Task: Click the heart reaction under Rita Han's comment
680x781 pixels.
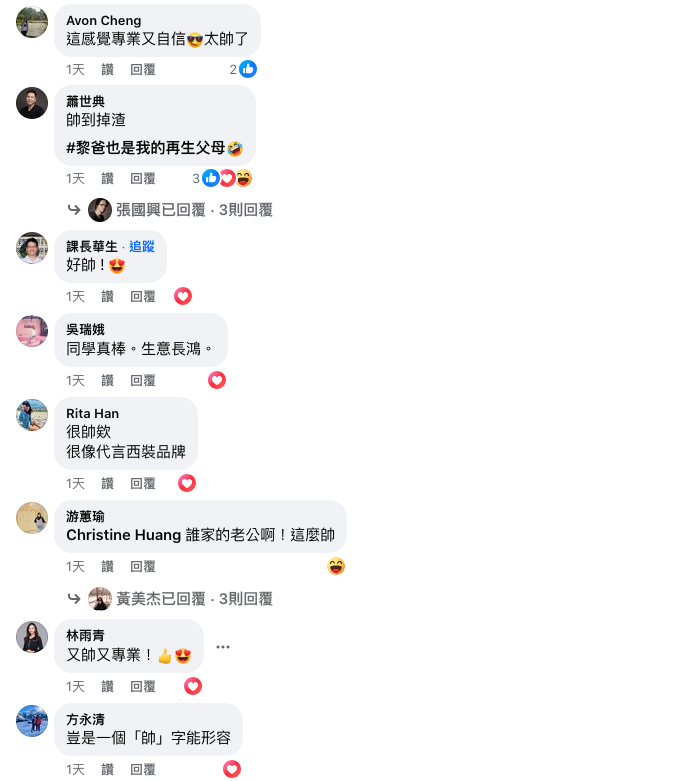Action: 187,483
